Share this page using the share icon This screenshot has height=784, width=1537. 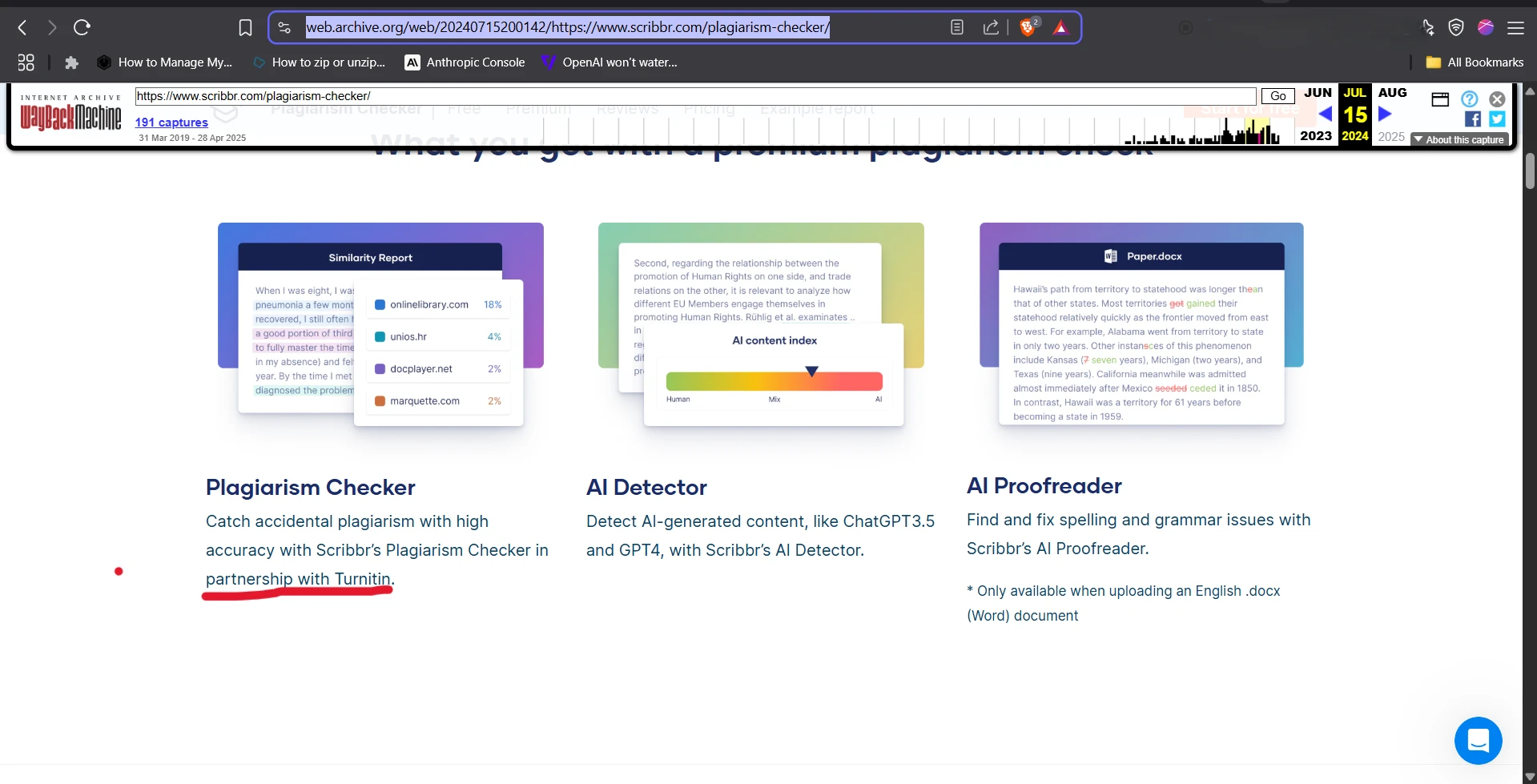(x=991, y=28)
